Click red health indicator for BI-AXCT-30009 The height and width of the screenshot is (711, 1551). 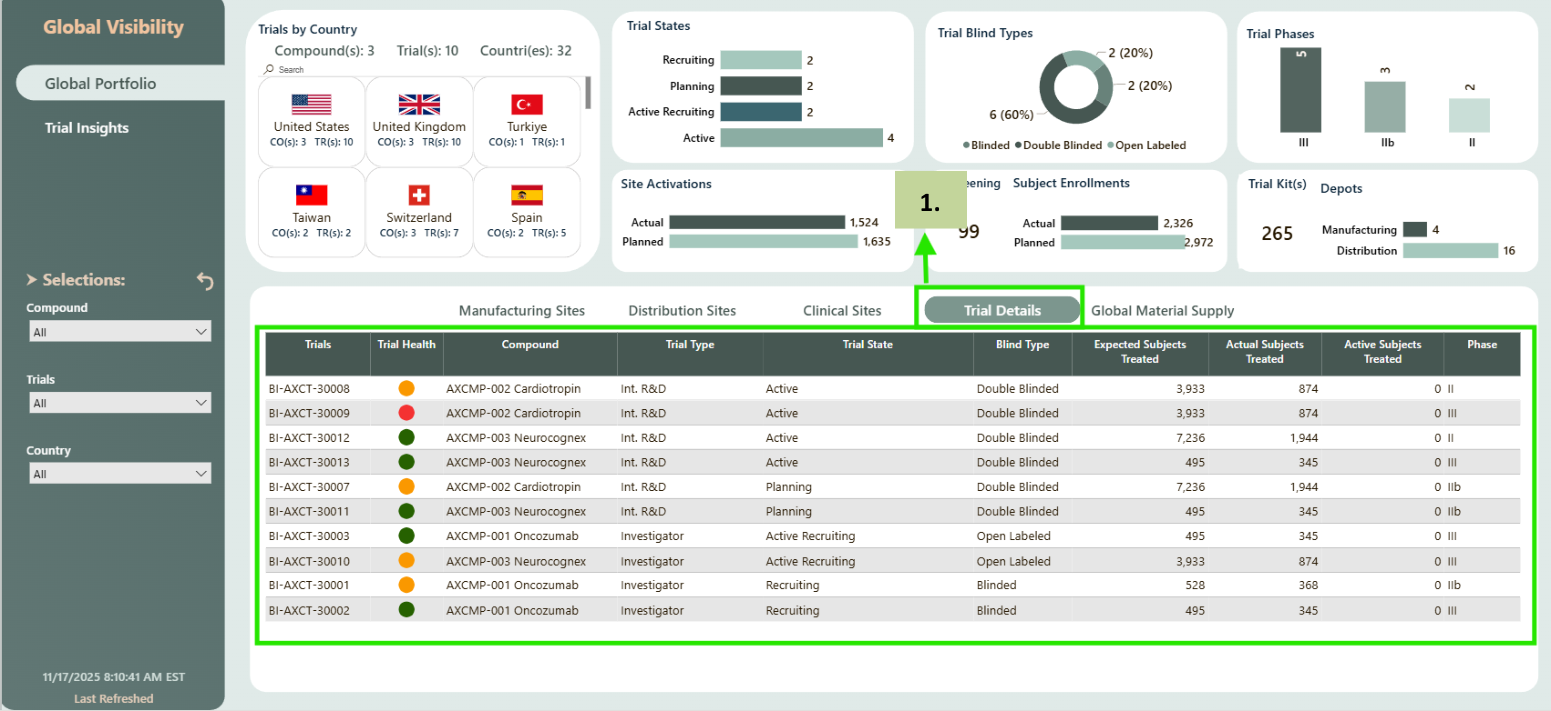pos(406,413)
